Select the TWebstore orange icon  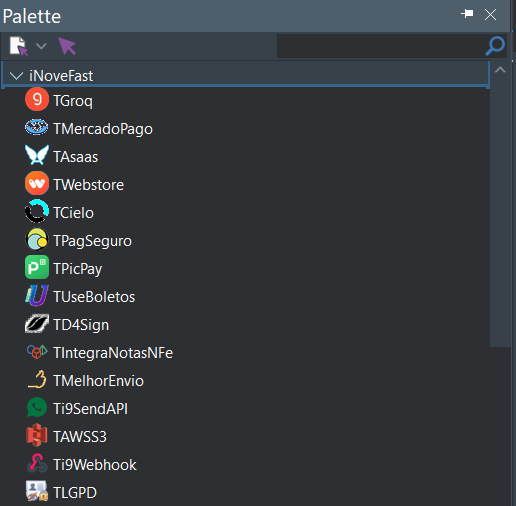pyautogui.click(x=37, y=183)
